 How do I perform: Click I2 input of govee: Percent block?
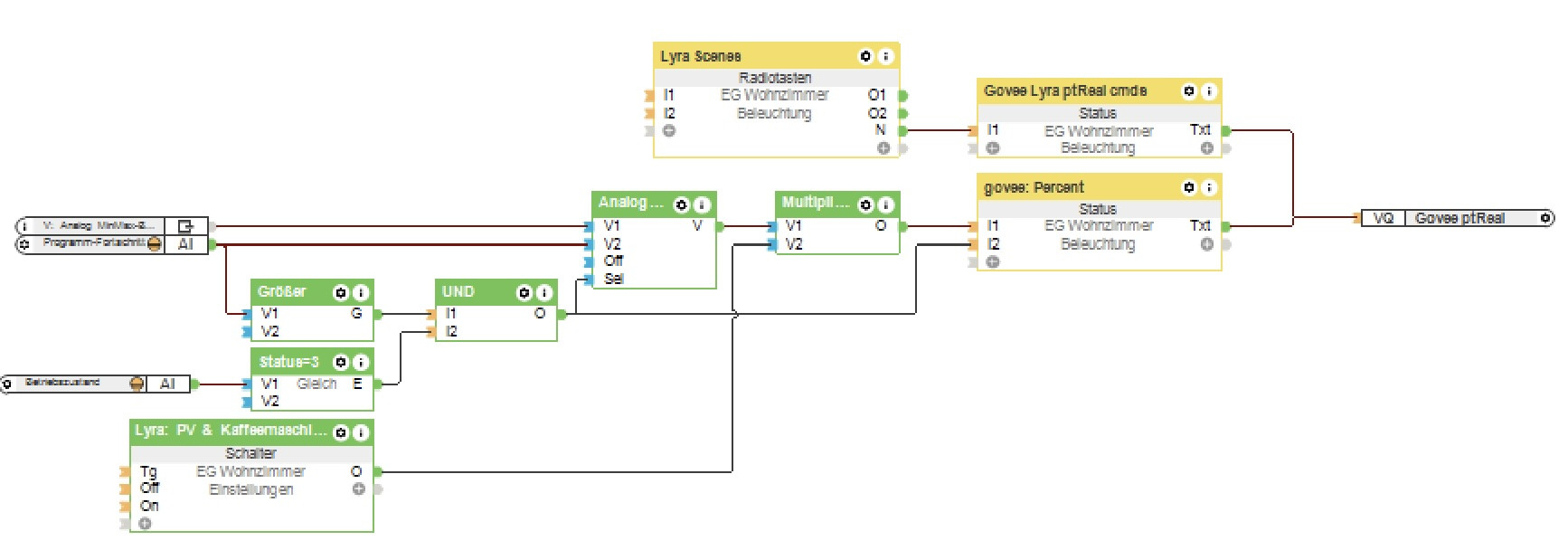(993, 244)
